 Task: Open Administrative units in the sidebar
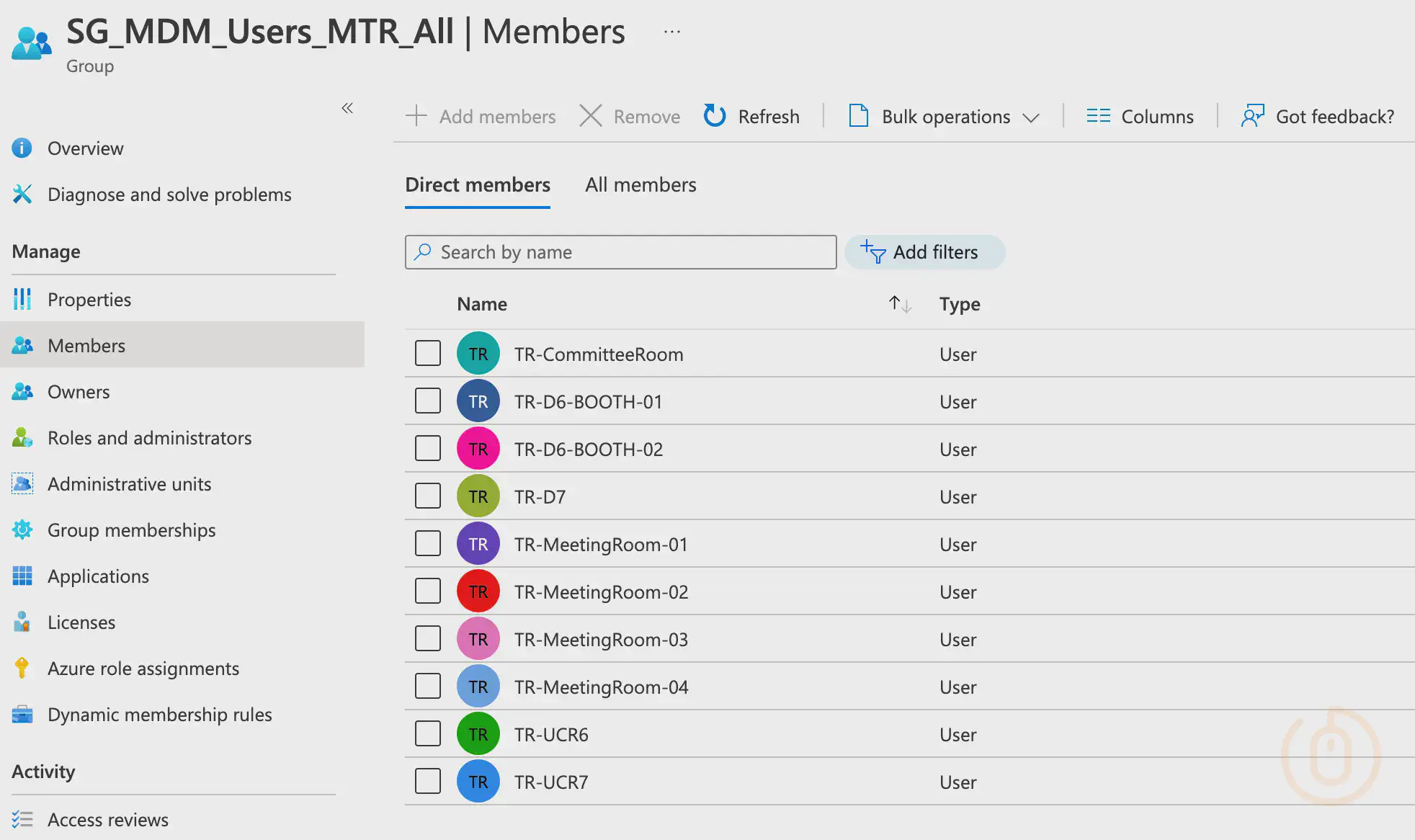pyautogui.click(x=130, y=484)
